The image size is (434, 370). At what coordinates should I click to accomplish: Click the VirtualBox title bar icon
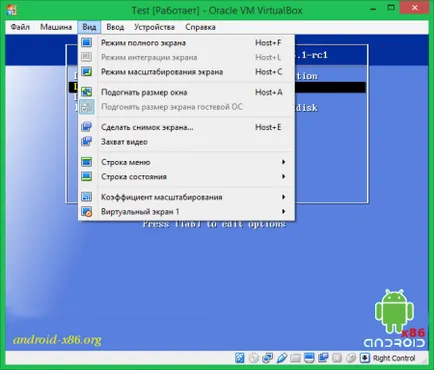coord(12,10)
